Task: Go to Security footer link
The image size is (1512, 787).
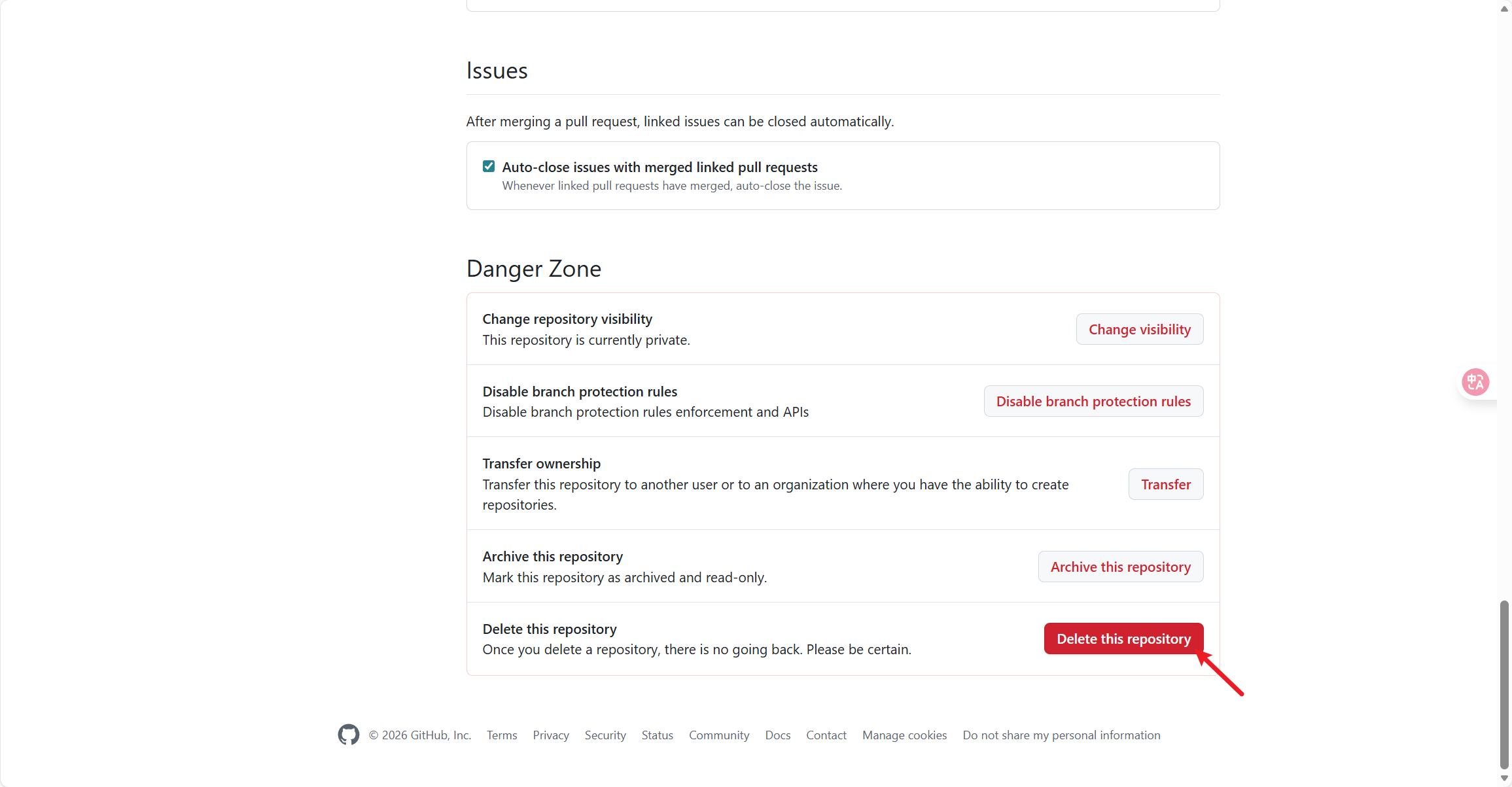Action: [605, 735]
